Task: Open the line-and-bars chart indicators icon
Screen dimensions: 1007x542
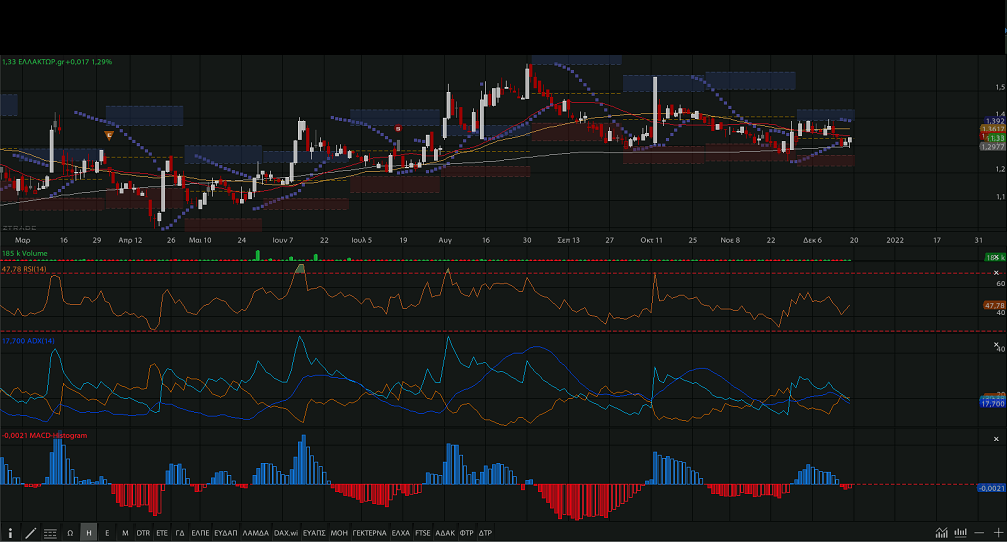Action: point(941,533)
